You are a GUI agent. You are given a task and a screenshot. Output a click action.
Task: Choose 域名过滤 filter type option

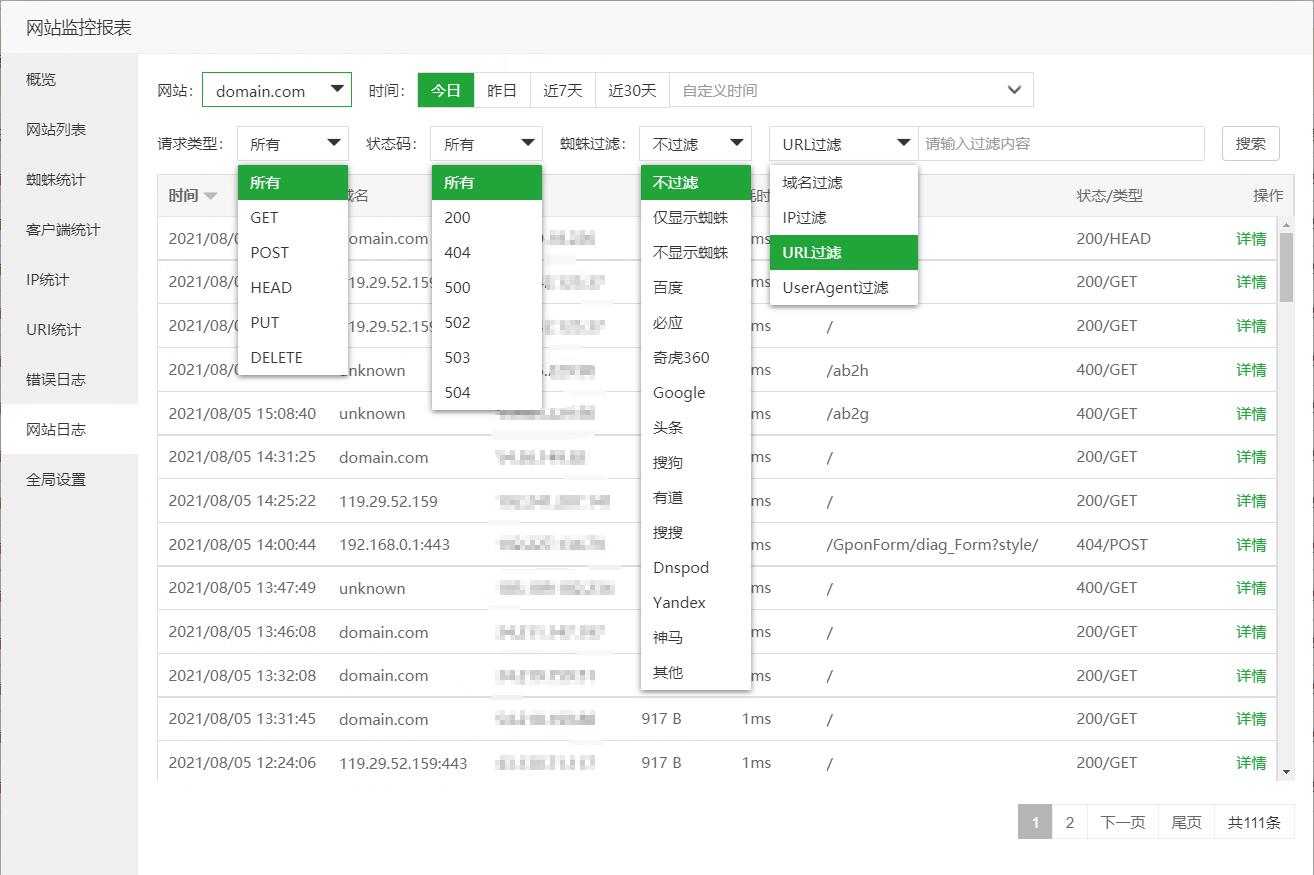(x=844, y=183)
